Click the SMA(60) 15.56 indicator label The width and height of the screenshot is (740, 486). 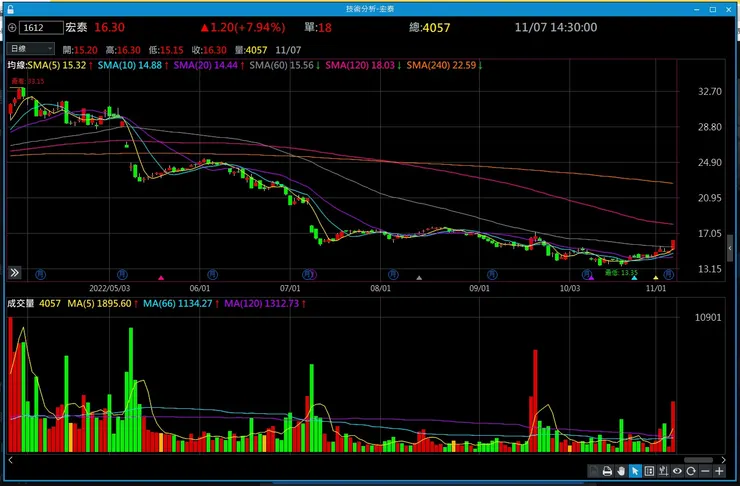[x=281, y=65]
